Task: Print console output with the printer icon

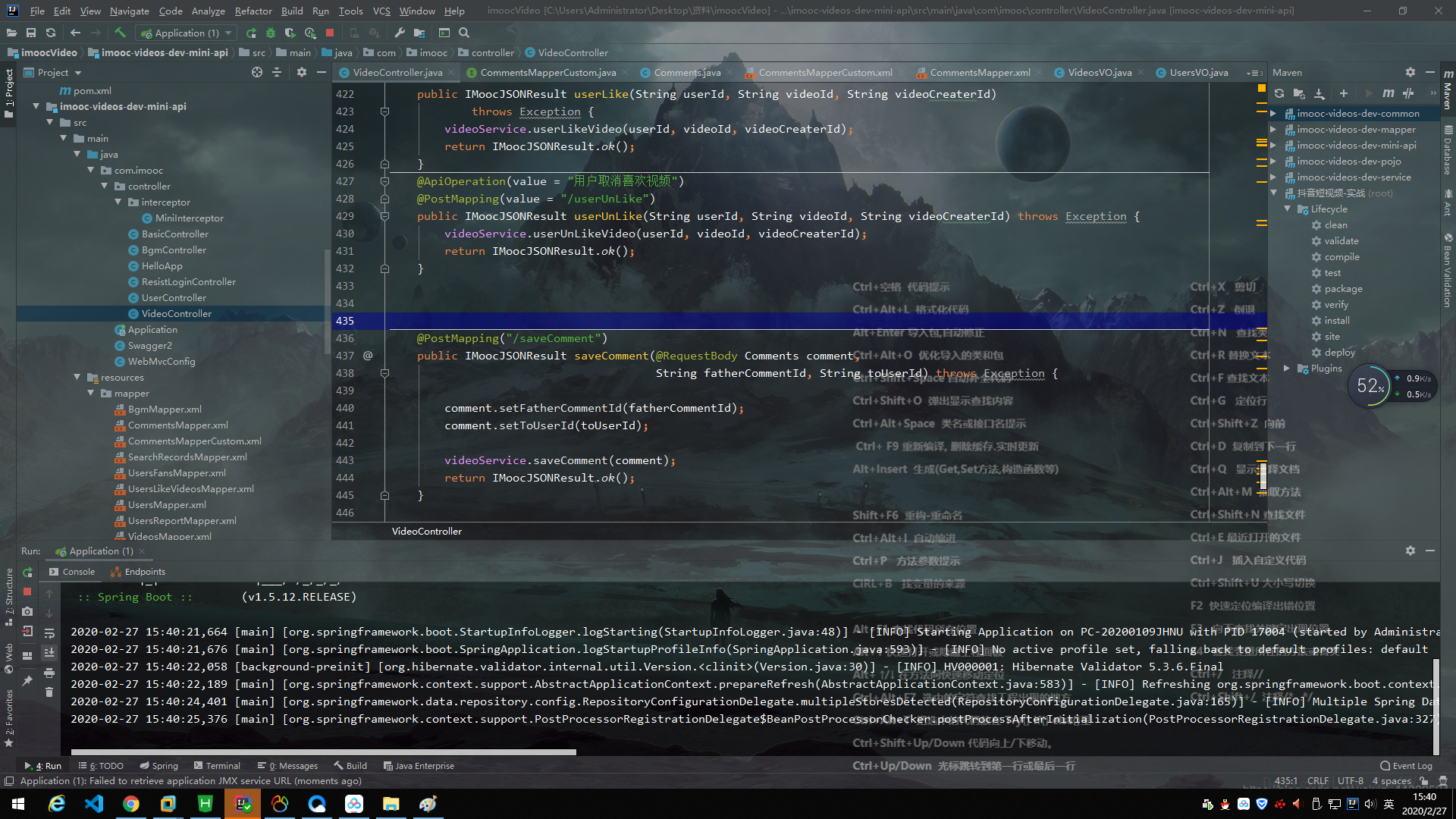Action: (49, 673)
